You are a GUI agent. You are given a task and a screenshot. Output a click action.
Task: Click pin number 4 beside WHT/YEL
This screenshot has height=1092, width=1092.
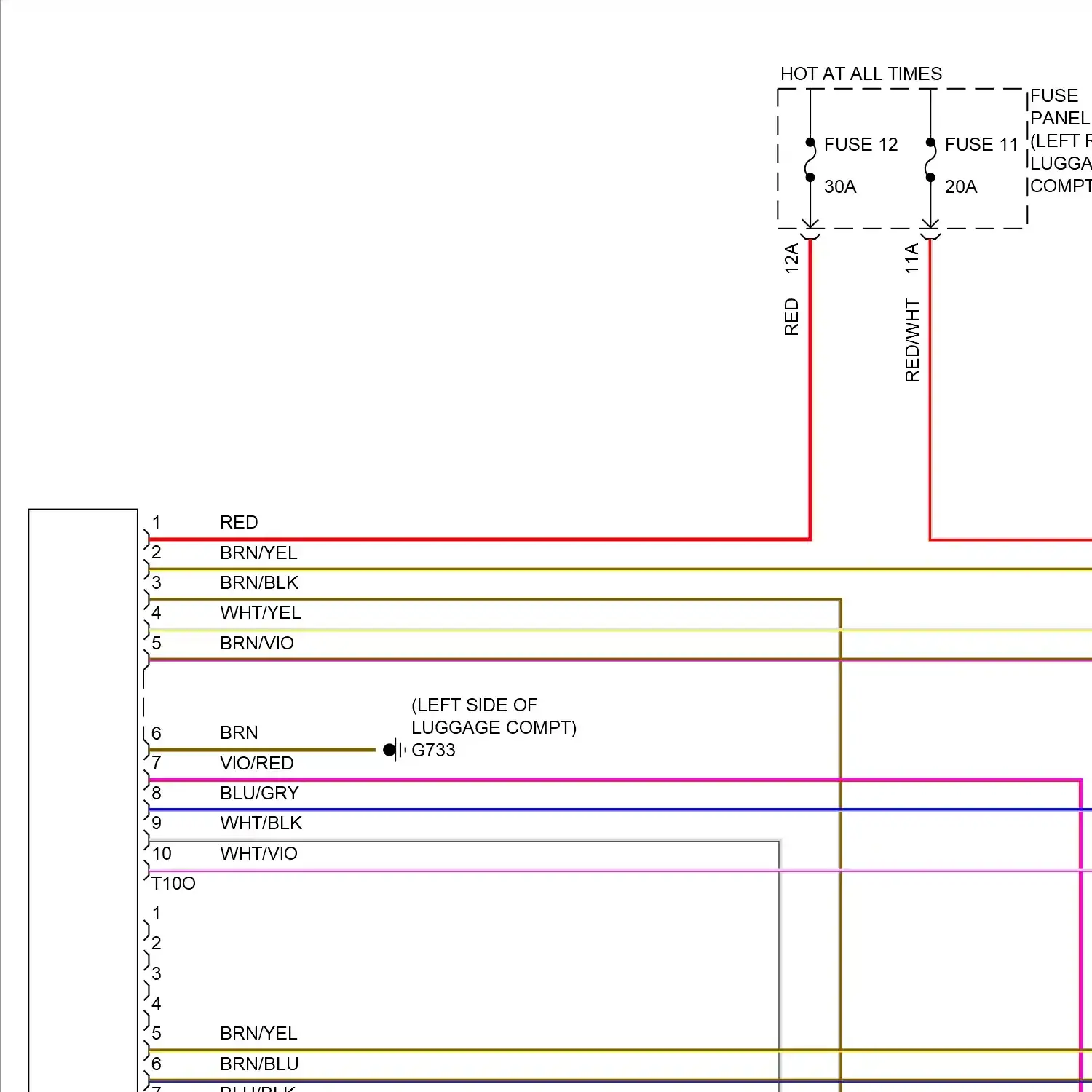point(156,612)
